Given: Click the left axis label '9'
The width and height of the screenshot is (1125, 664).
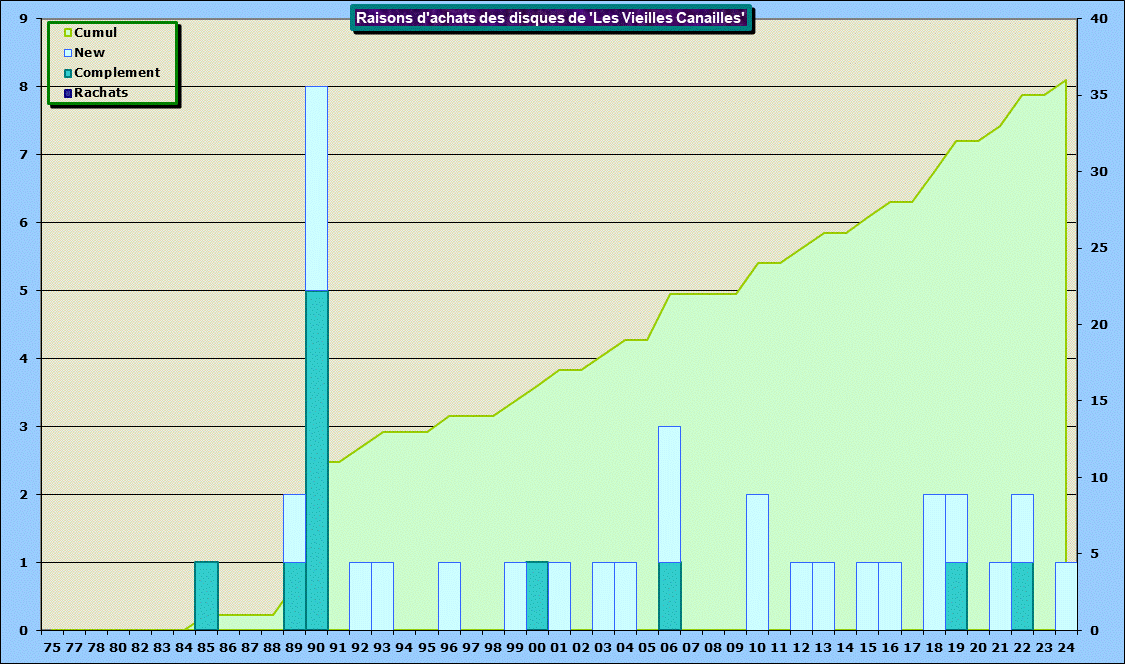Looking at the screenshot, I should (23, 19).
